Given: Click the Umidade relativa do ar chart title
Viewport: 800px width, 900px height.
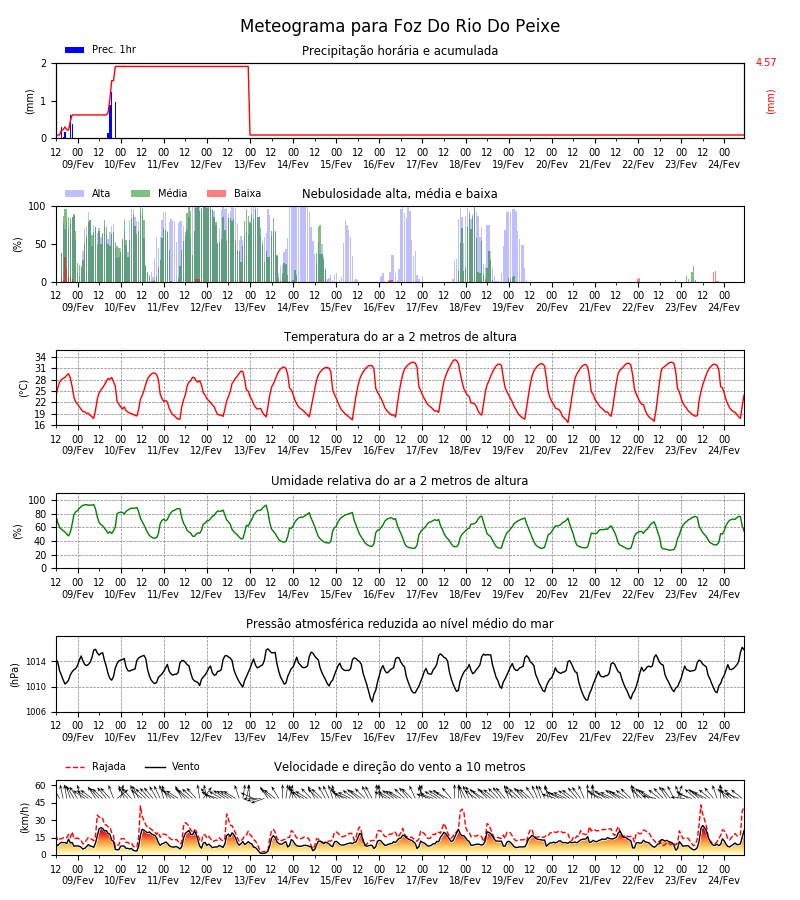Looking at the screenshot, I should (x=400, y=480).
